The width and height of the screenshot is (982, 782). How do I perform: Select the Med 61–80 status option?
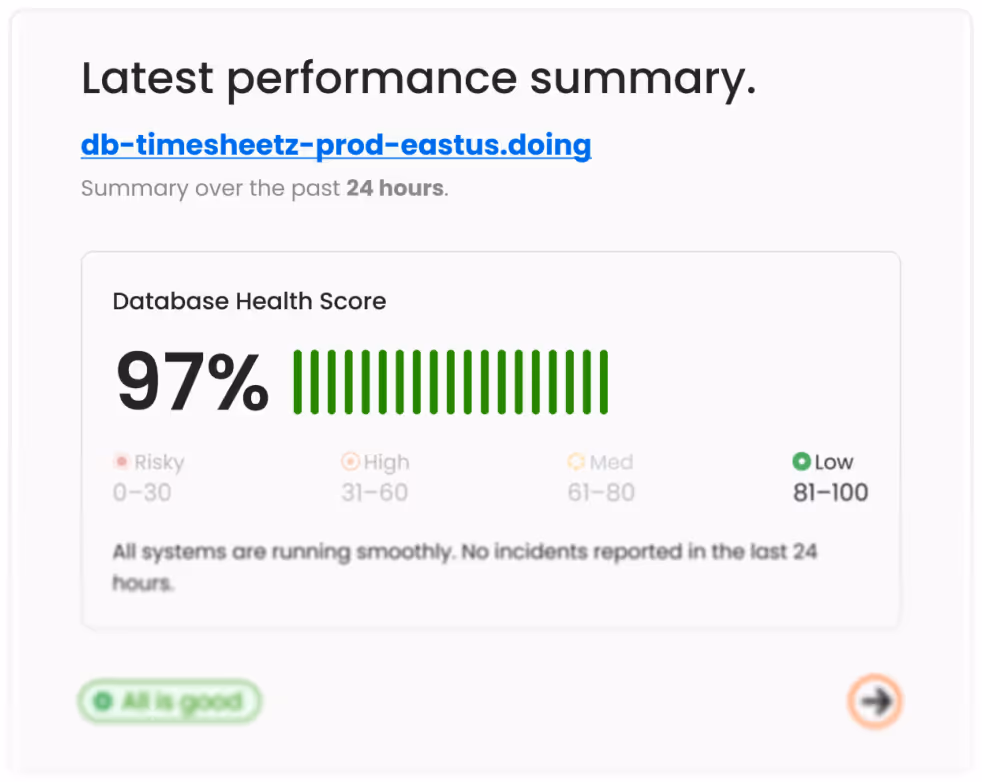pos(601,477)
